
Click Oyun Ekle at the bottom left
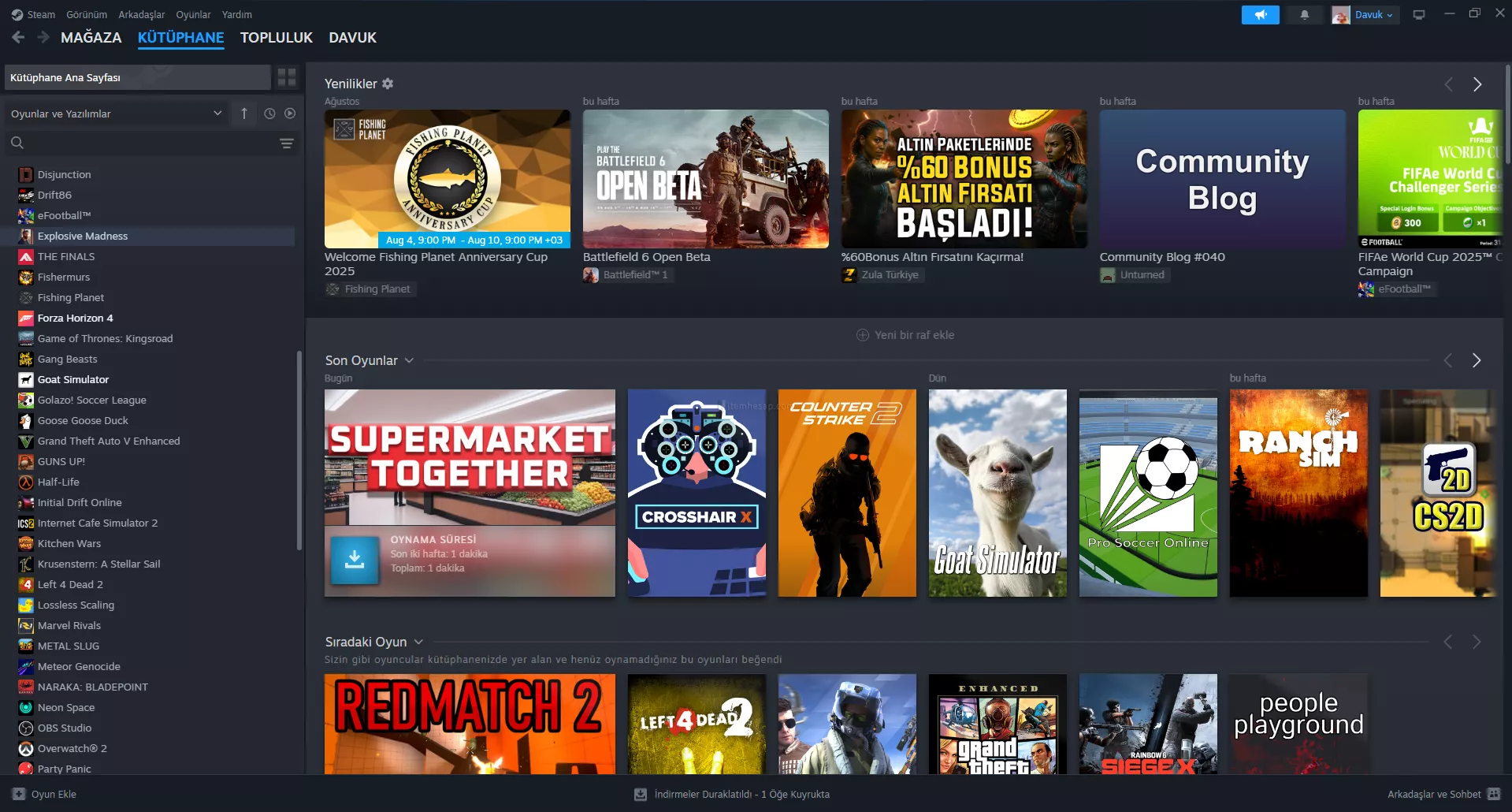(45, 794)
